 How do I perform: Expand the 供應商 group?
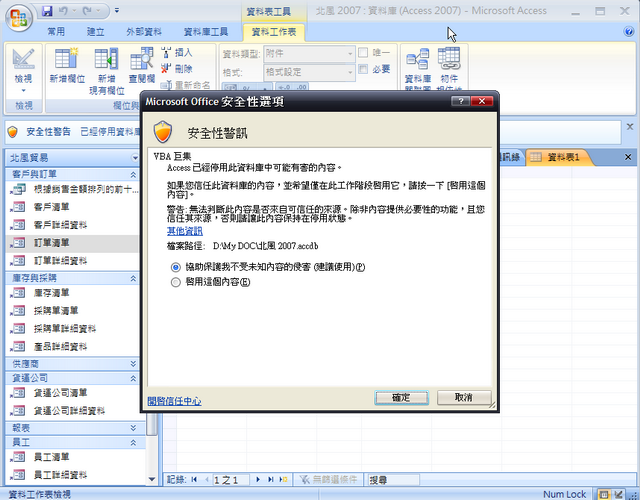click(133, 364)
